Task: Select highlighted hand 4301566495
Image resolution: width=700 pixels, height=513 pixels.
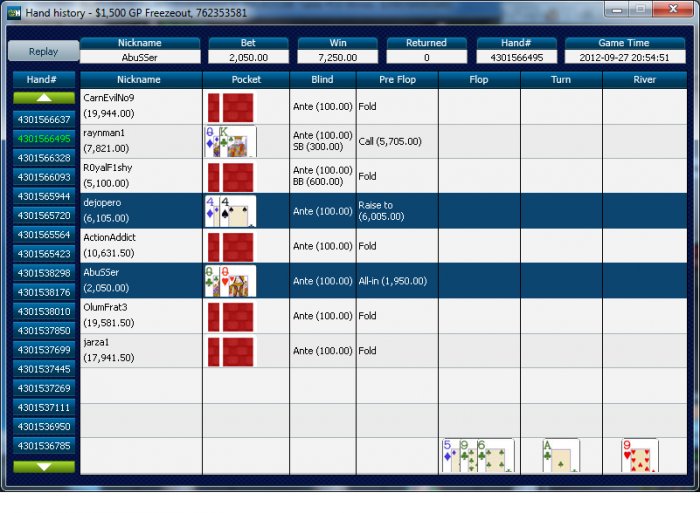Action: [44, 139]
